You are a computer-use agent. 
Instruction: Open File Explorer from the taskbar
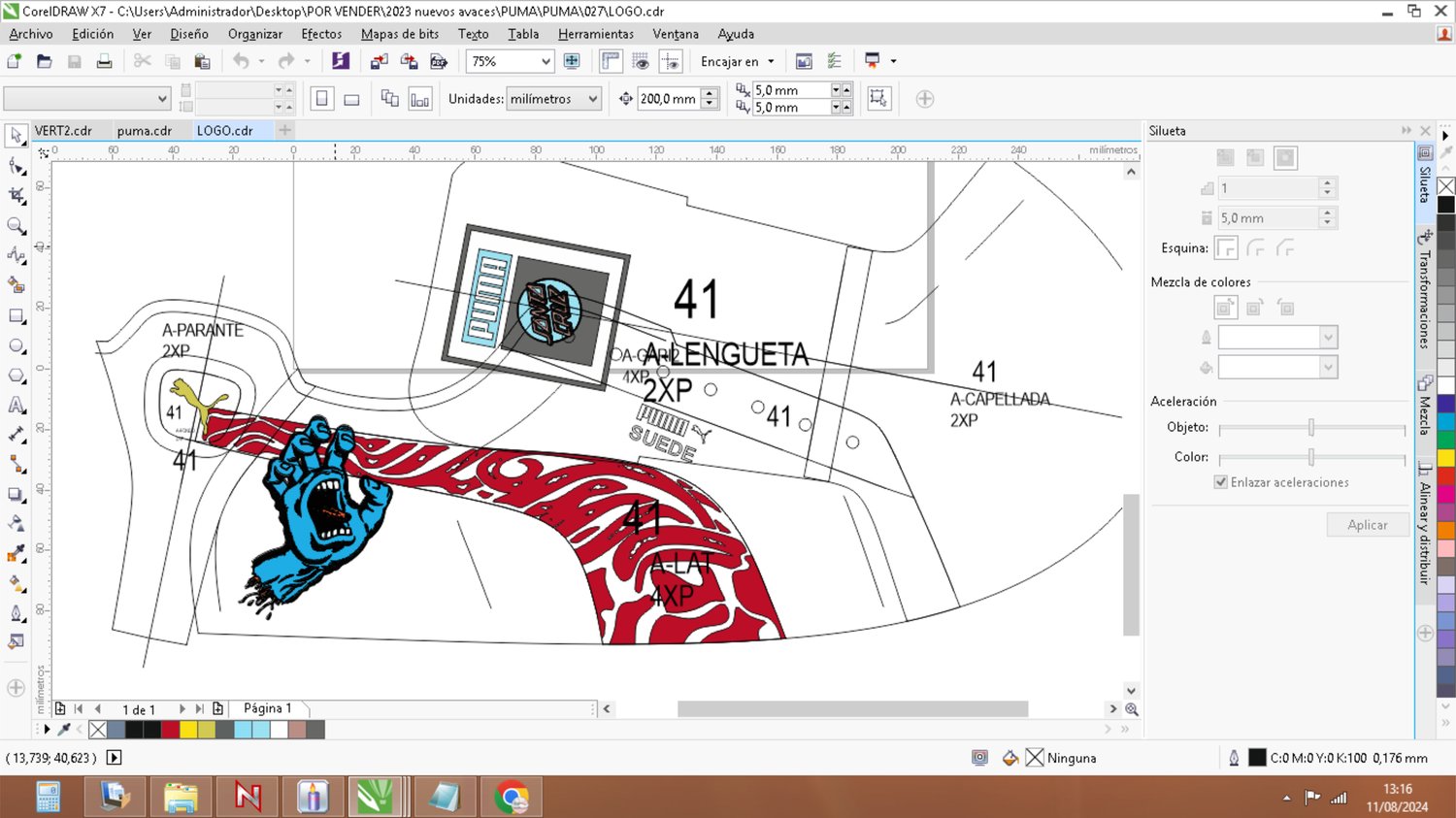click(182, 798)
